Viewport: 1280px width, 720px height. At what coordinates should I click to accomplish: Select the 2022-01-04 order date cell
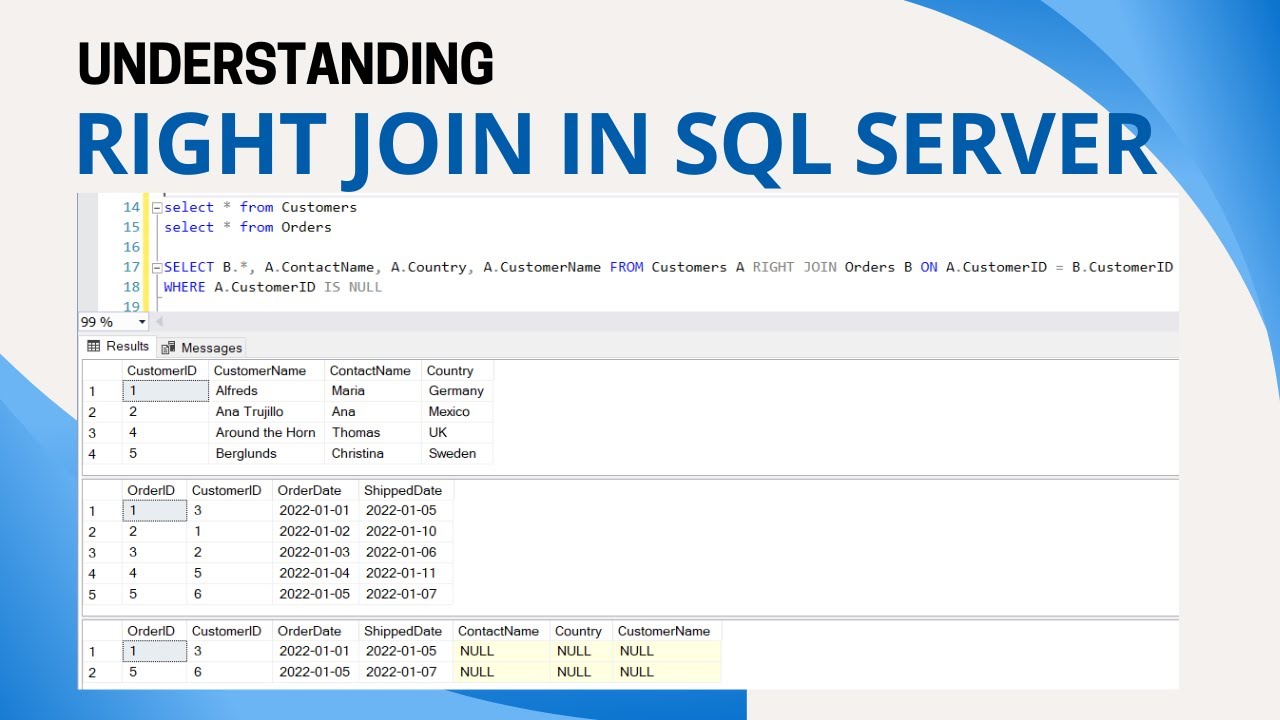(315, 573)
